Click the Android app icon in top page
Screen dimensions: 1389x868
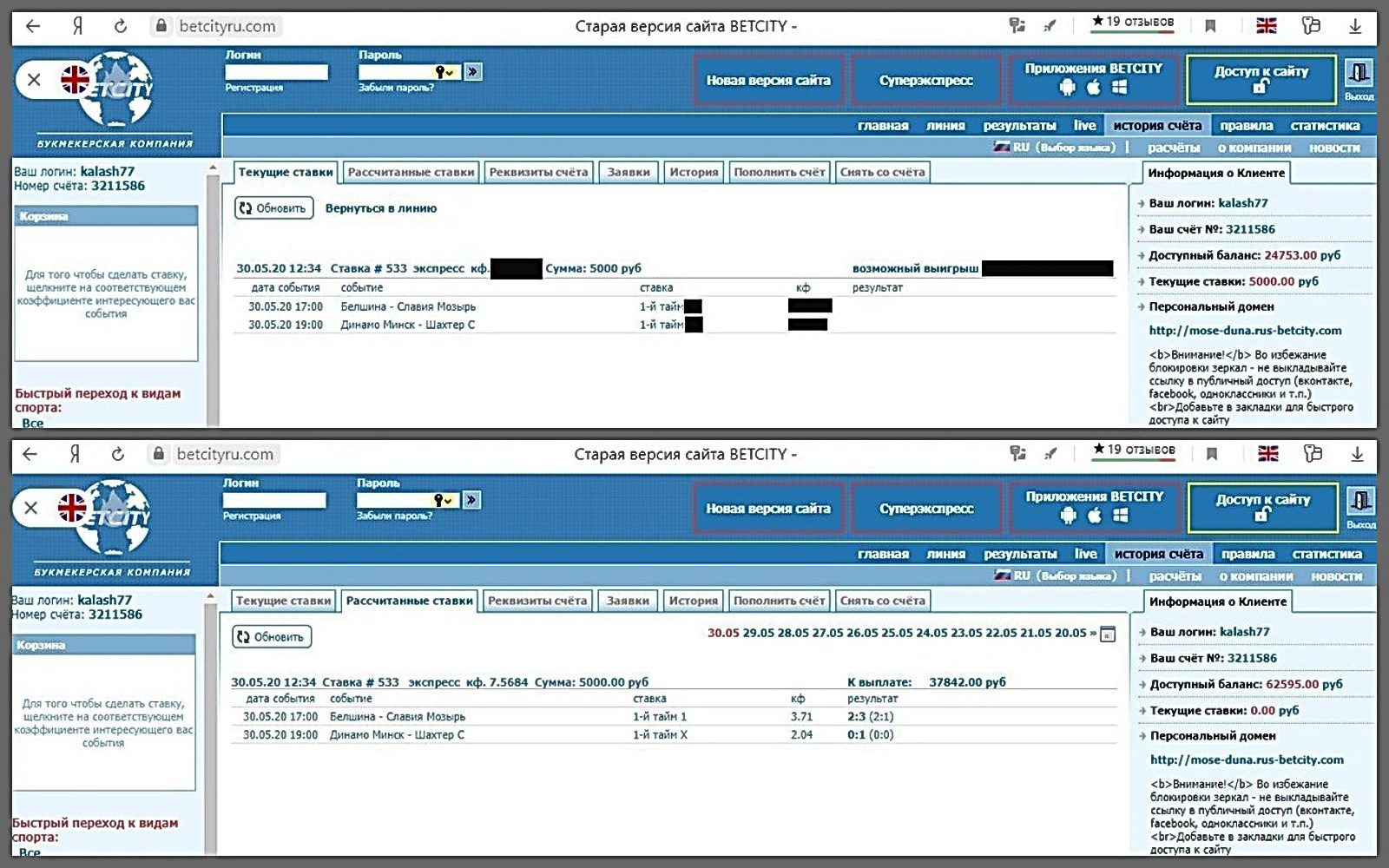click(x=1068, y=87)
